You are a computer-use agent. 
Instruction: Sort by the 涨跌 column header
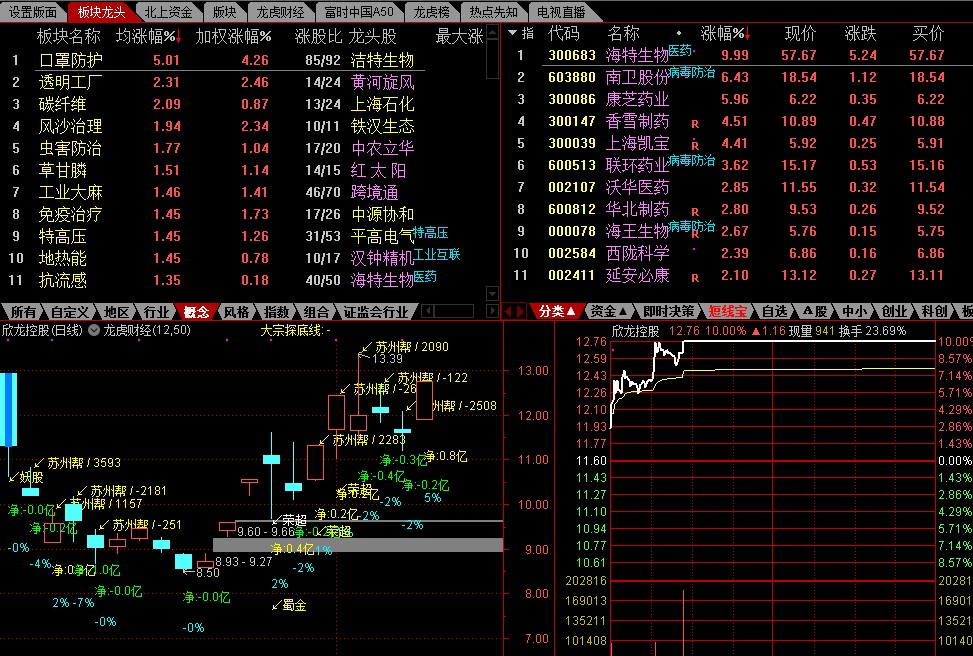click(861, 34)
